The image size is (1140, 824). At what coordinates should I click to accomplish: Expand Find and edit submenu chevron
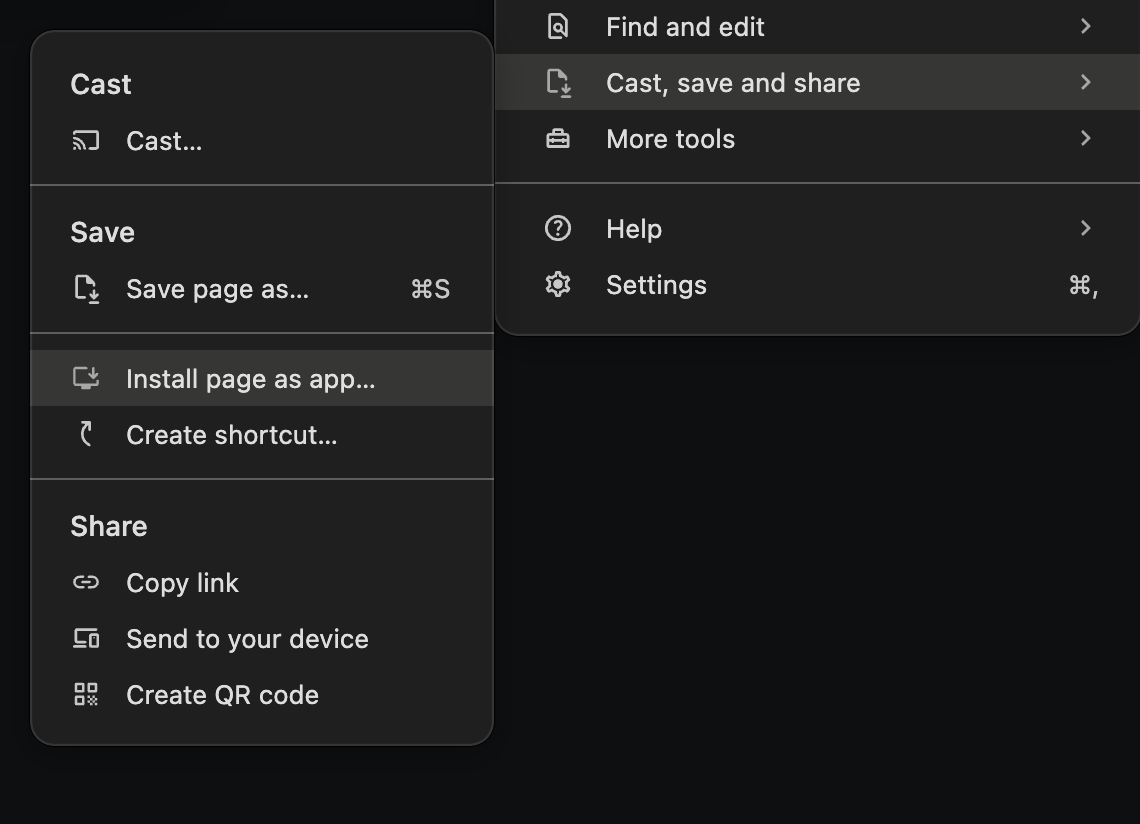click(1085, 26)
